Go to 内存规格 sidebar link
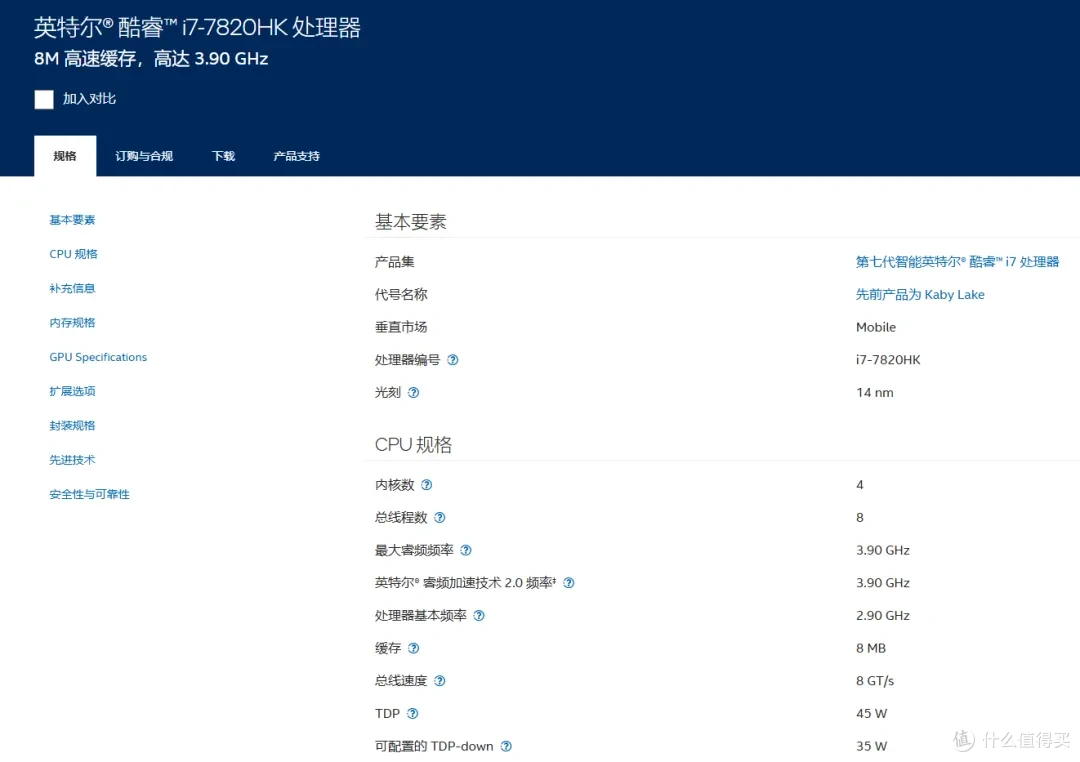 pos(72,322)
